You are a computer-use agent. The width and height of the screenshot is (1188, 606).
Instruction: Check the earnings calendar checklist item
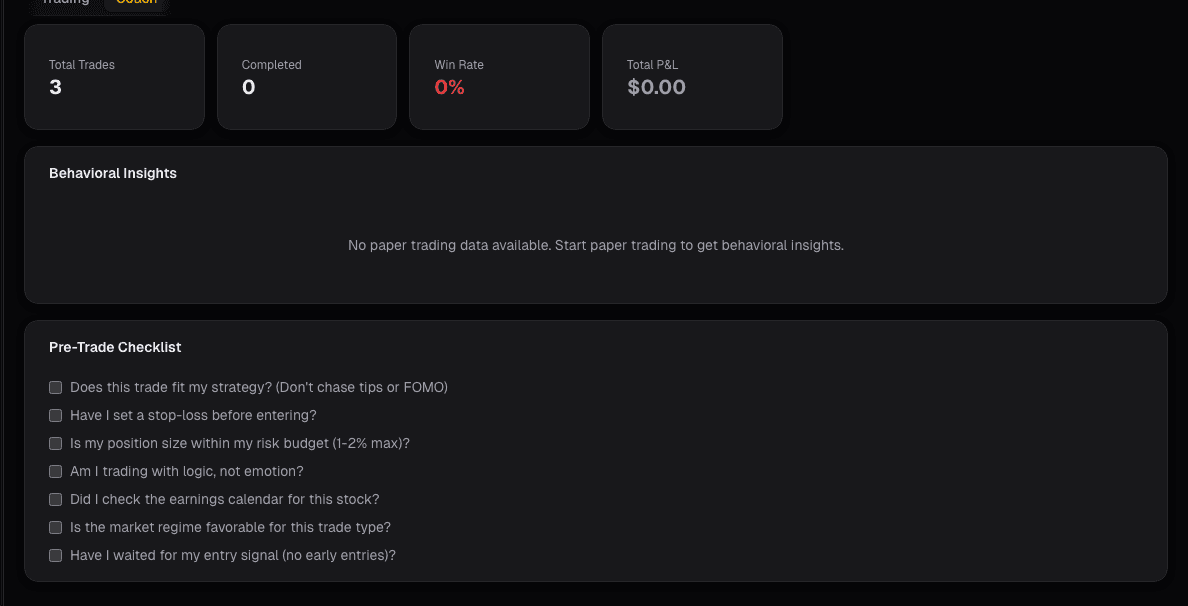(55, 499)
